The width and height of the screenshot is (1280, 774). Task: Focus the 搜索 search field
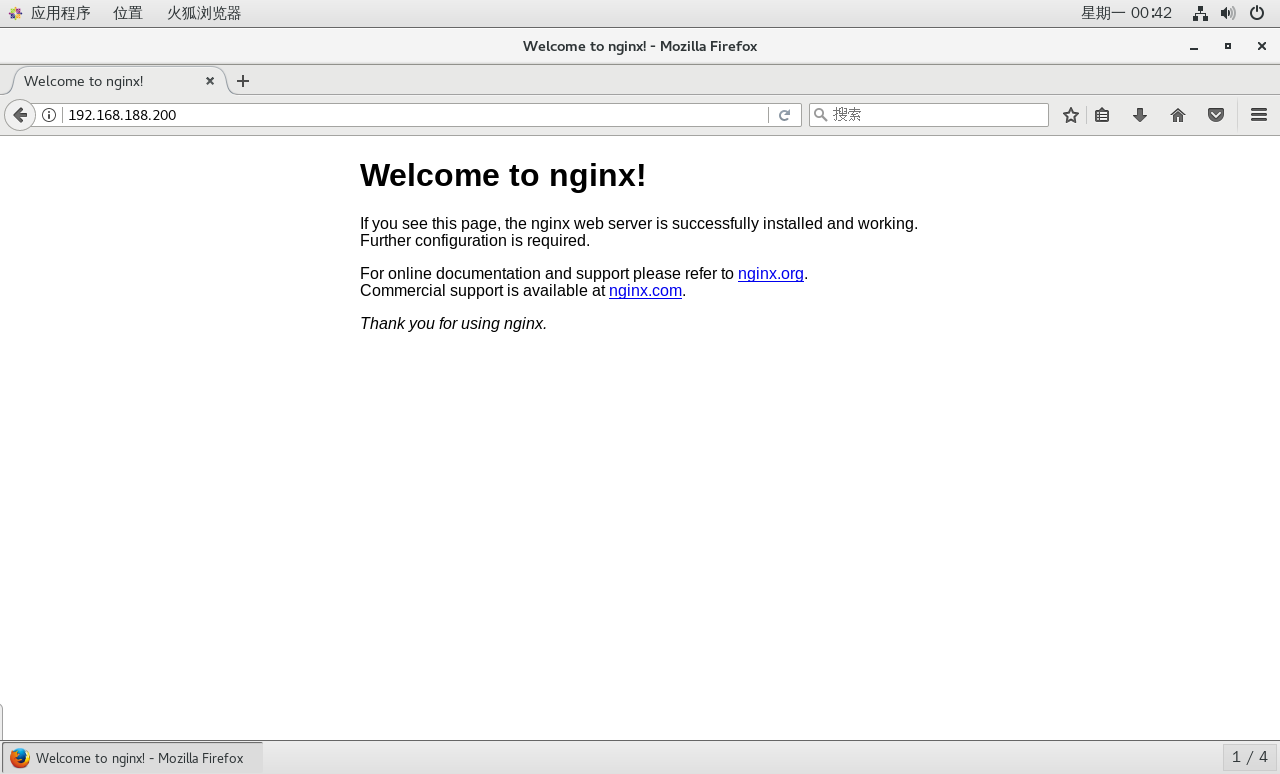(929, 115)
